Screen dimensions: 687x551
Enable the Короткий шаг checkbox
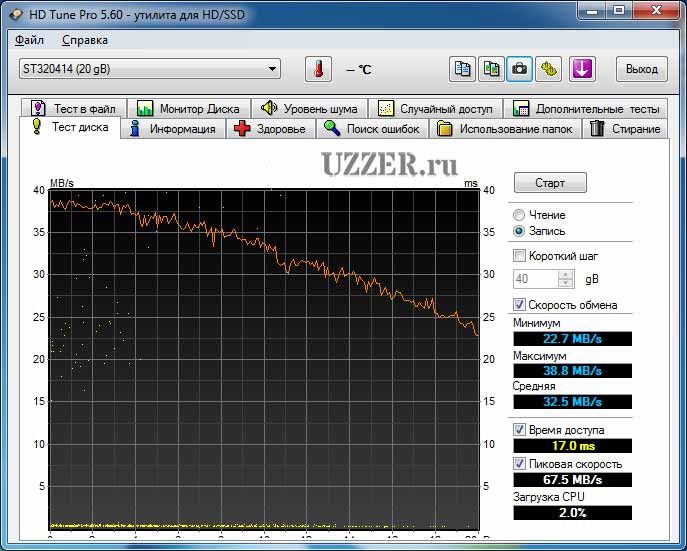click(519, 256)
